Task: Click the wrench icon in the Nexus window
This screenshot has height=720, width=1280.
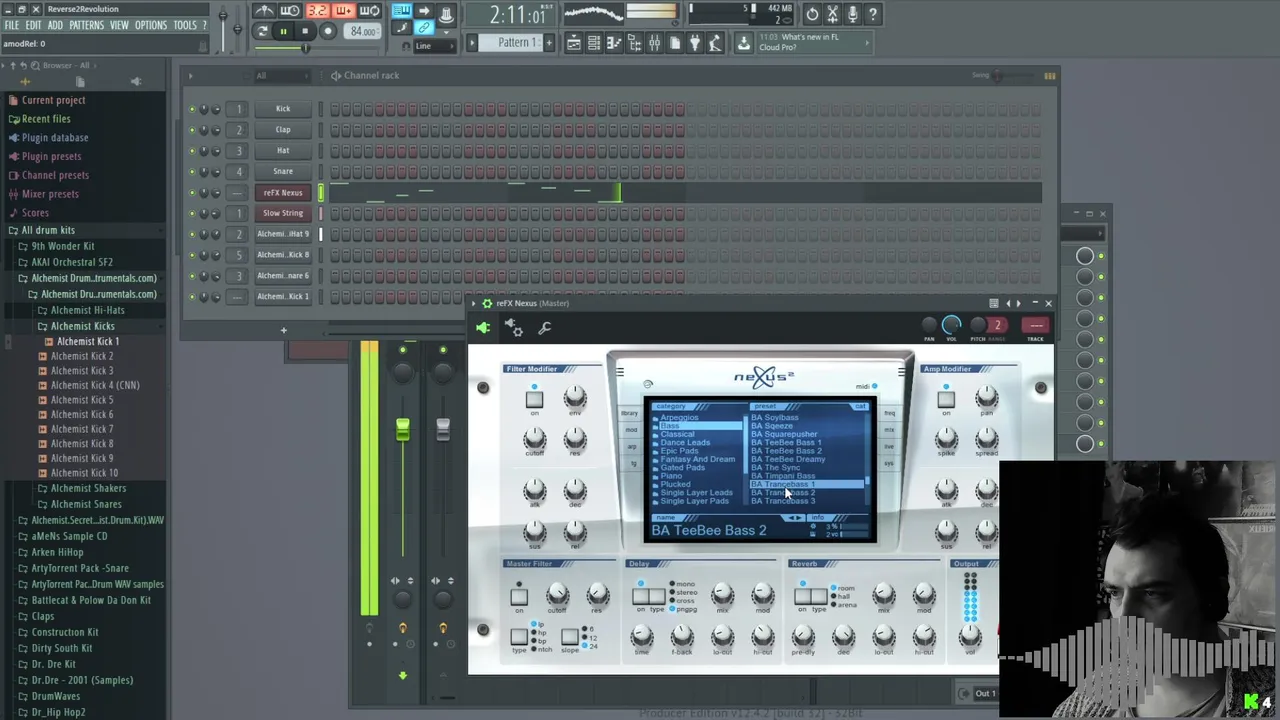Action: [545, 327]
